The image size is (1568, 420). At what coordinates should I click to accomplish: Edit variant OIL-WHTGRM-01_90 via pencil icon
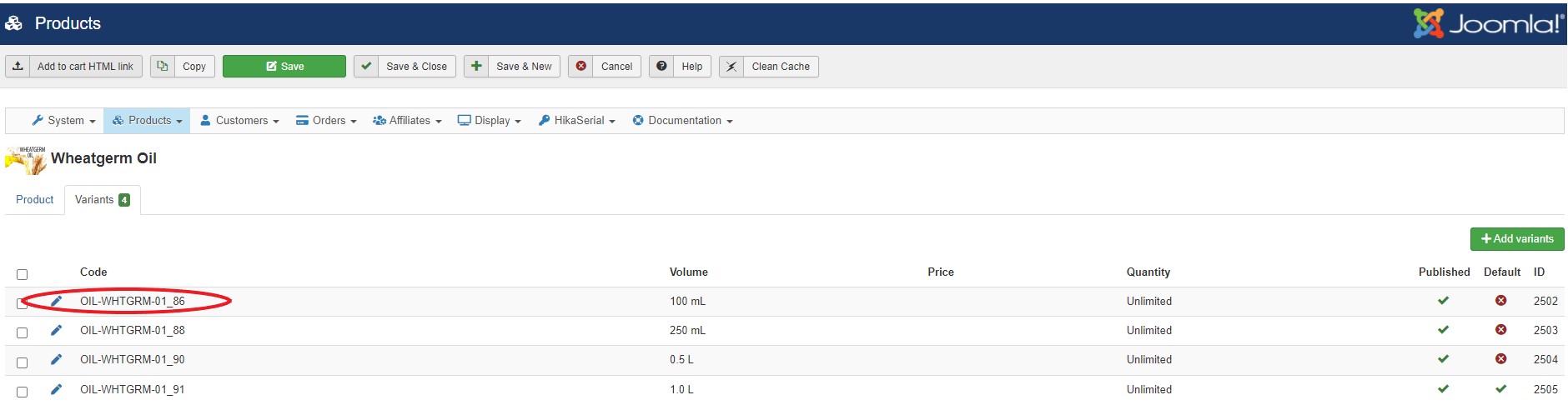[57, 359]
